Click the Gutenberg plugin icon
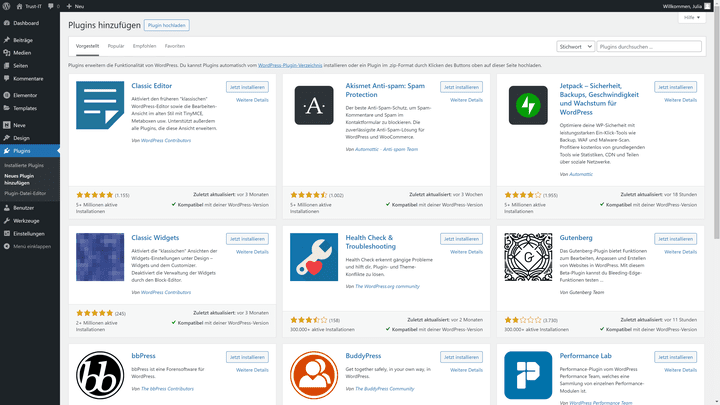This screenshot has height=405, width=720. pyautogui.click(x=528, y=257)
